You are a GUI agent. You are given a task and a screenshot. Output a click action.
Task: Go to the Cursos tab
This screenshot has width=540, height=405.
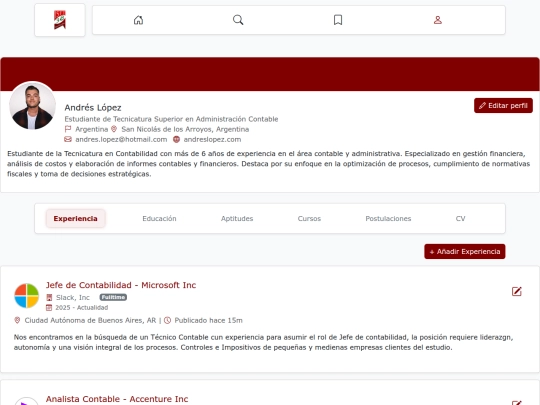pos(309,218)
